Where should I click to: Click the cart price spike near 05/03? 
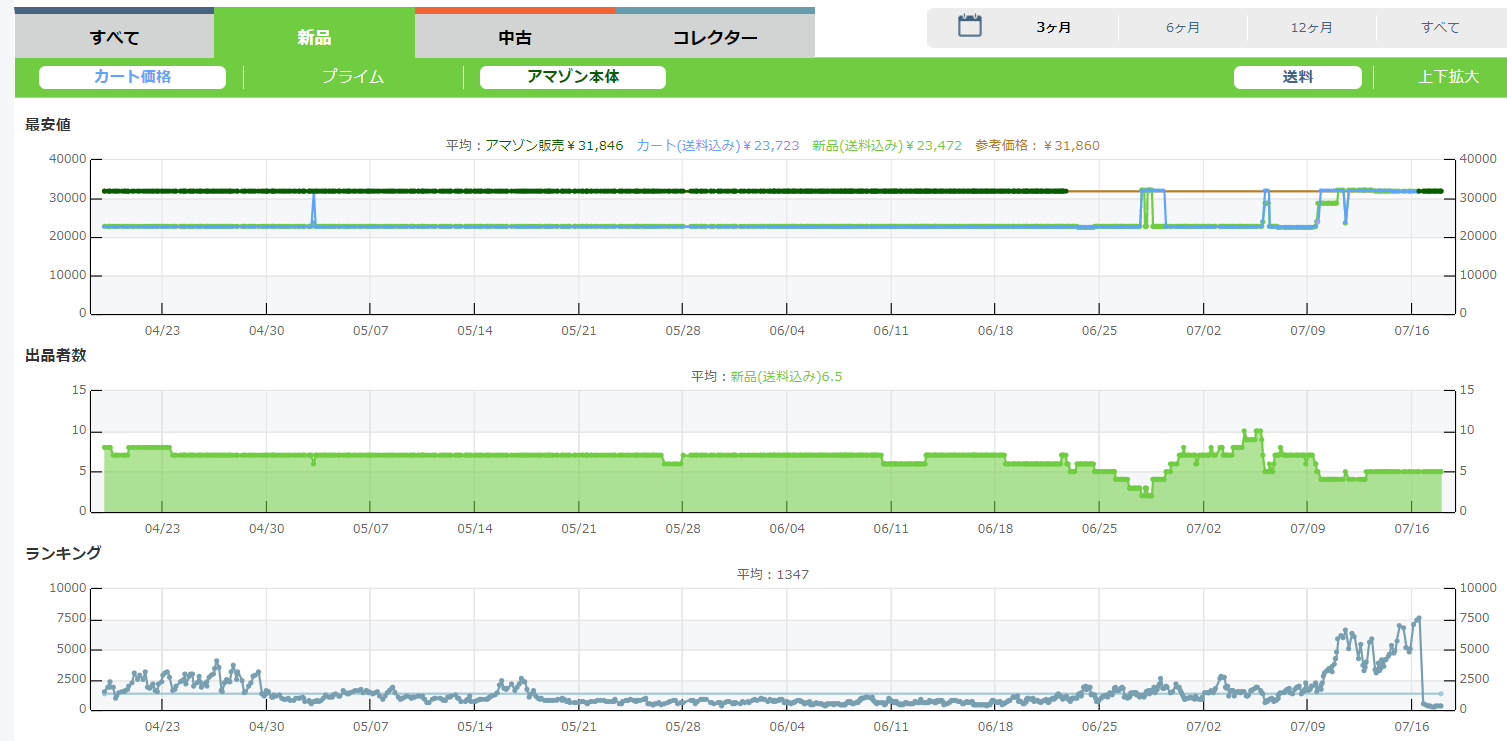[x=313, y=195]
